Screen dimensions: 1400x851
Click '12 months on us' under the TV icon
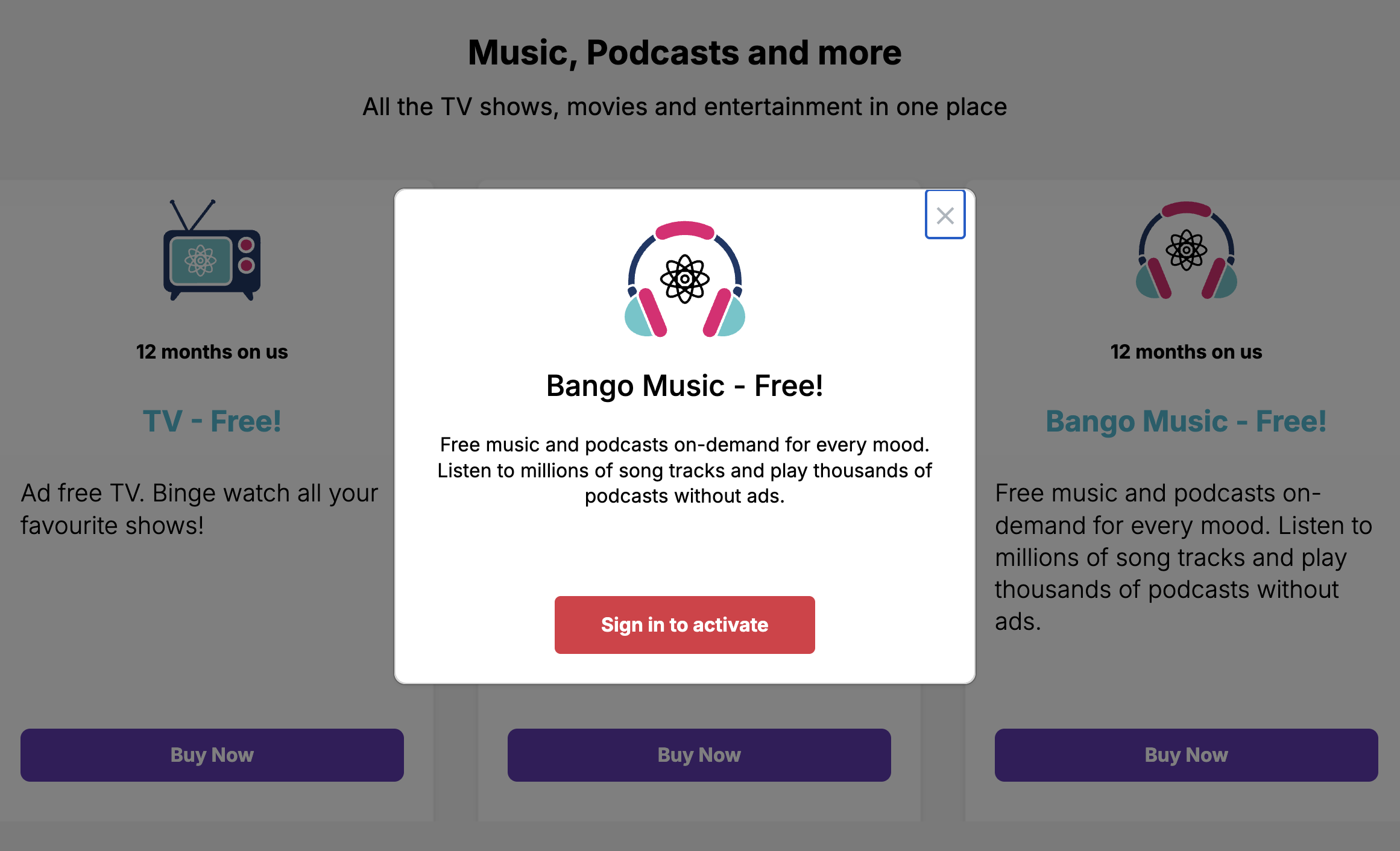[x=212, y=352]
